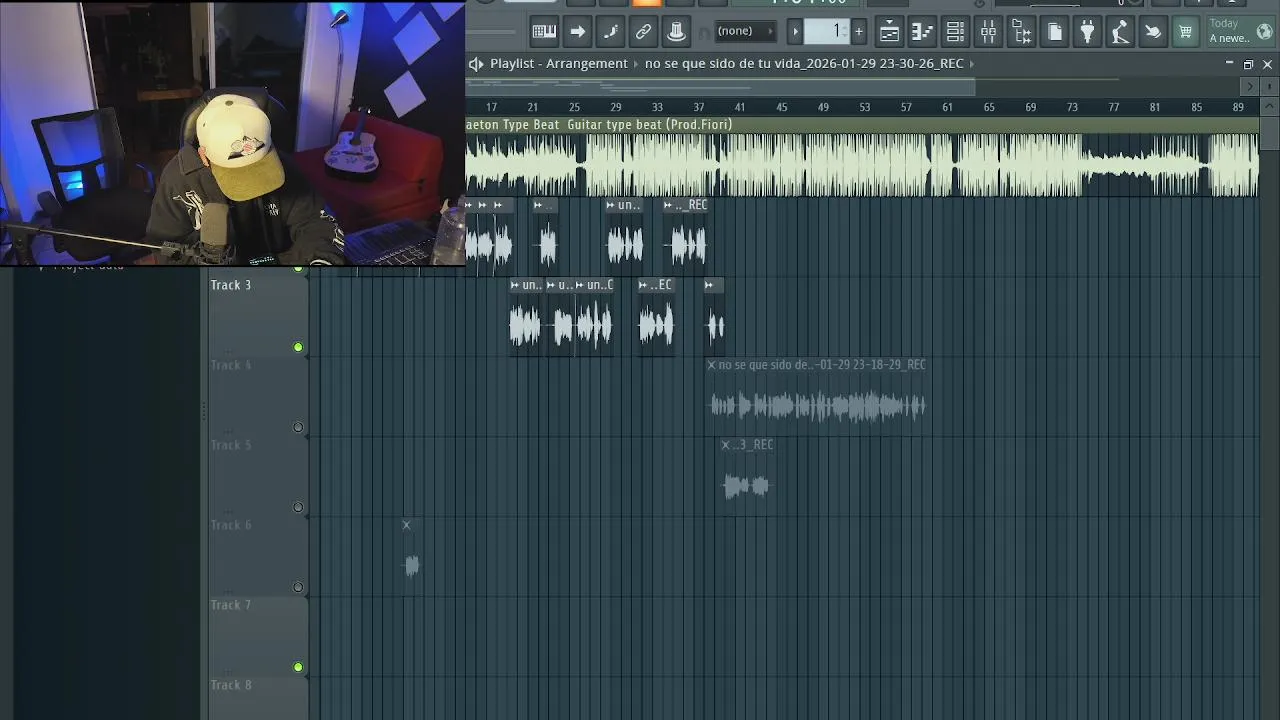The height and width of the screenshot is (720, 1280).
Task: Click the plug icon in toolbar
Action: [1087, 32]
